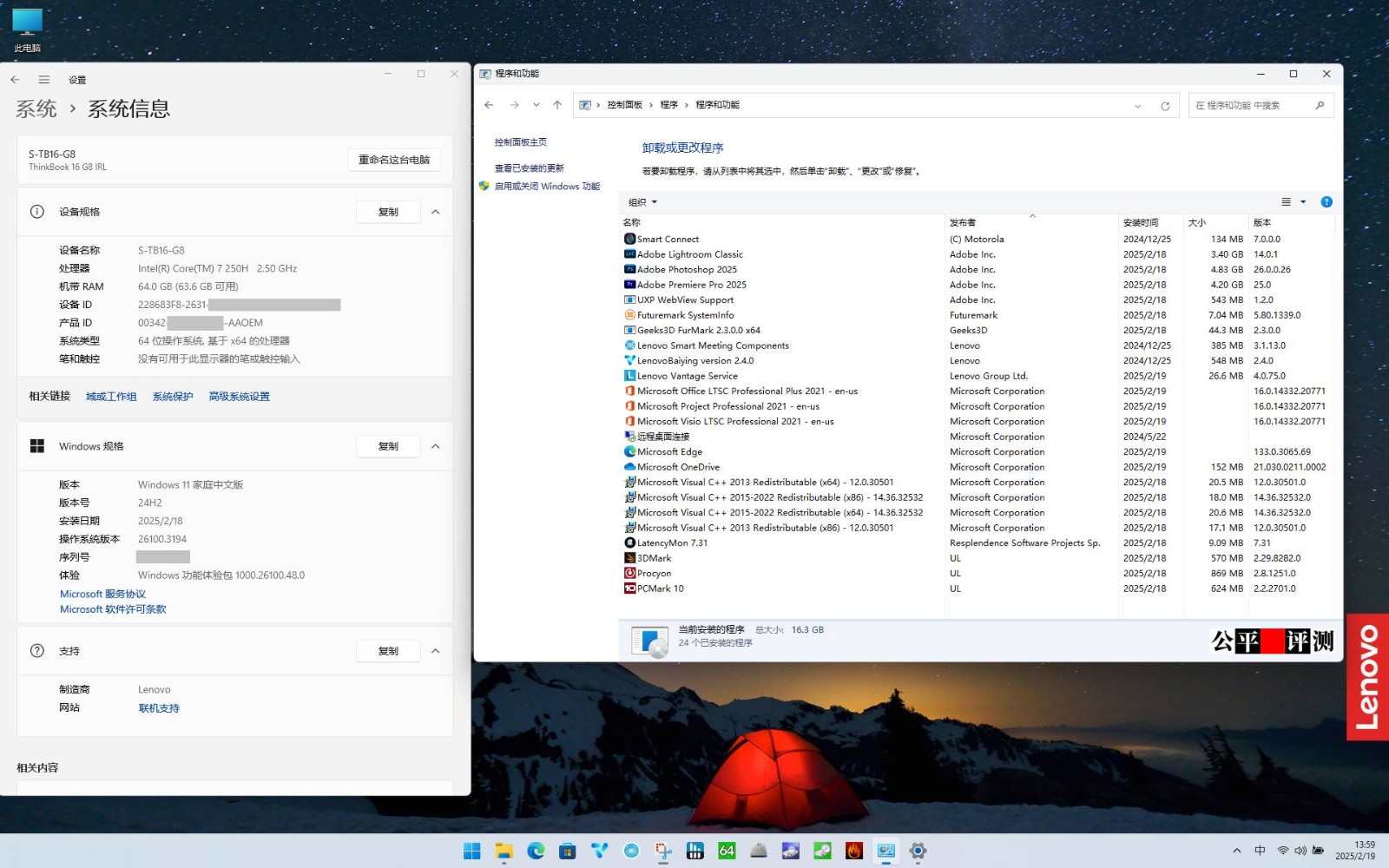Screen dimensions: 1389x868
Task: Open the 组织 dropdown menu
Action: [x=642, y=202]
